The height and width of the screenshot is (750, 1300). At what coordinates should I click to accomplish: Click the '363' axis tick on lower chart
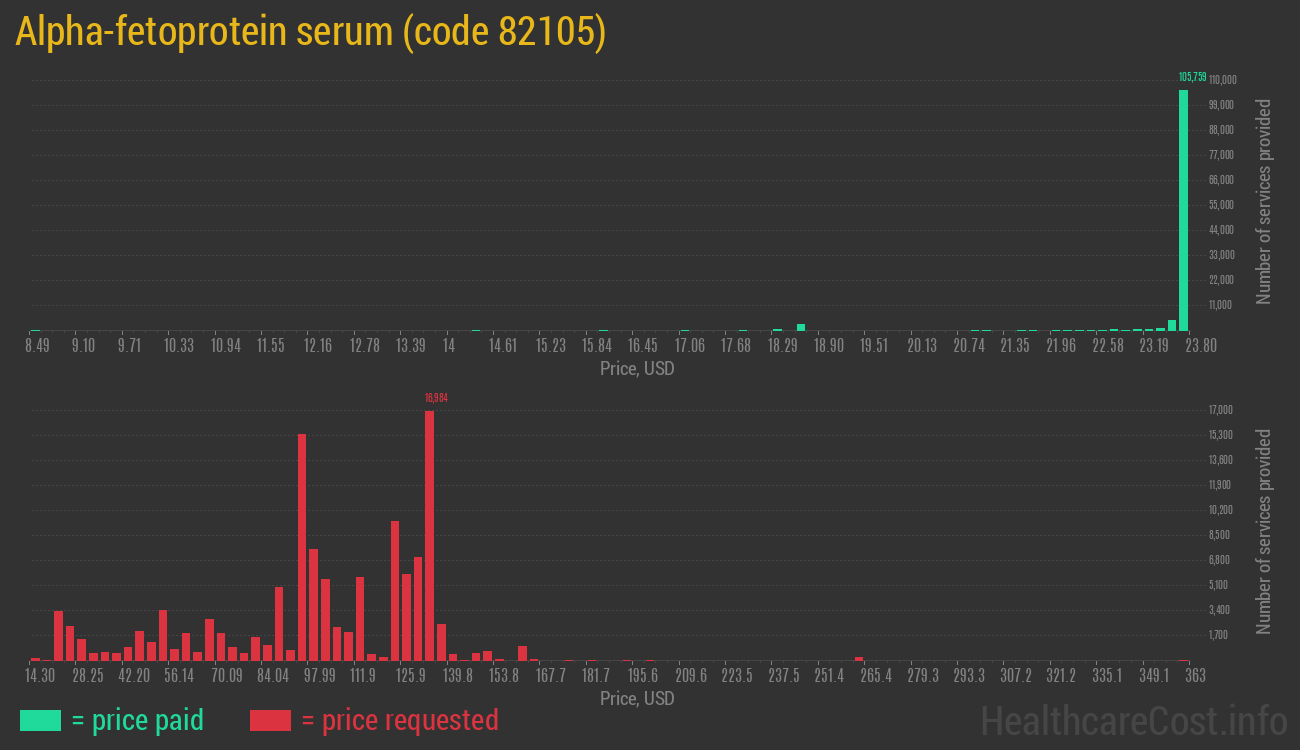[x=1195, y=676]
